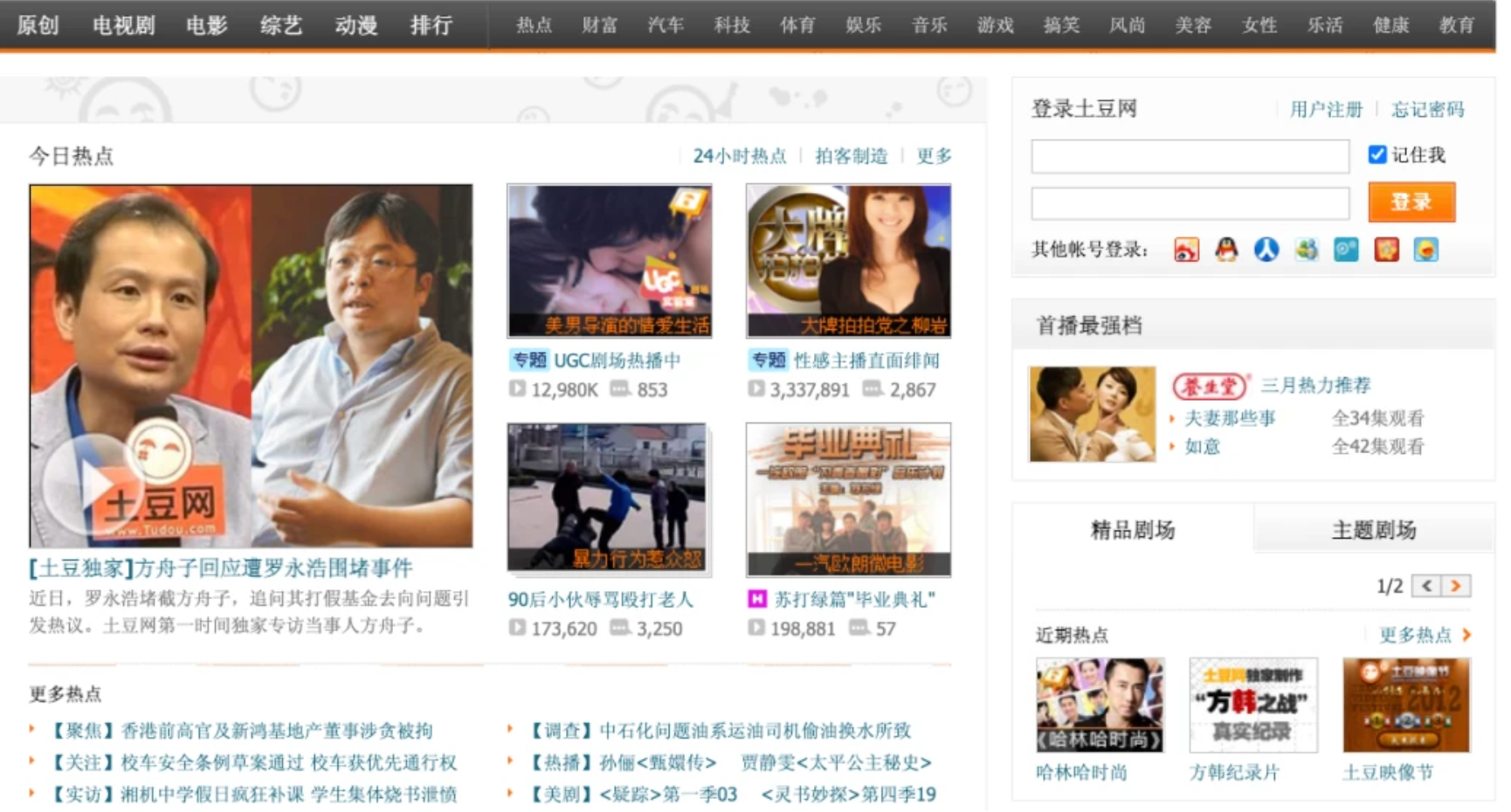The width and height of the screenshot is (1511, 812).
Task: Open the 土豆映像节 thumbnail
Action: (x=1406, y=705)
